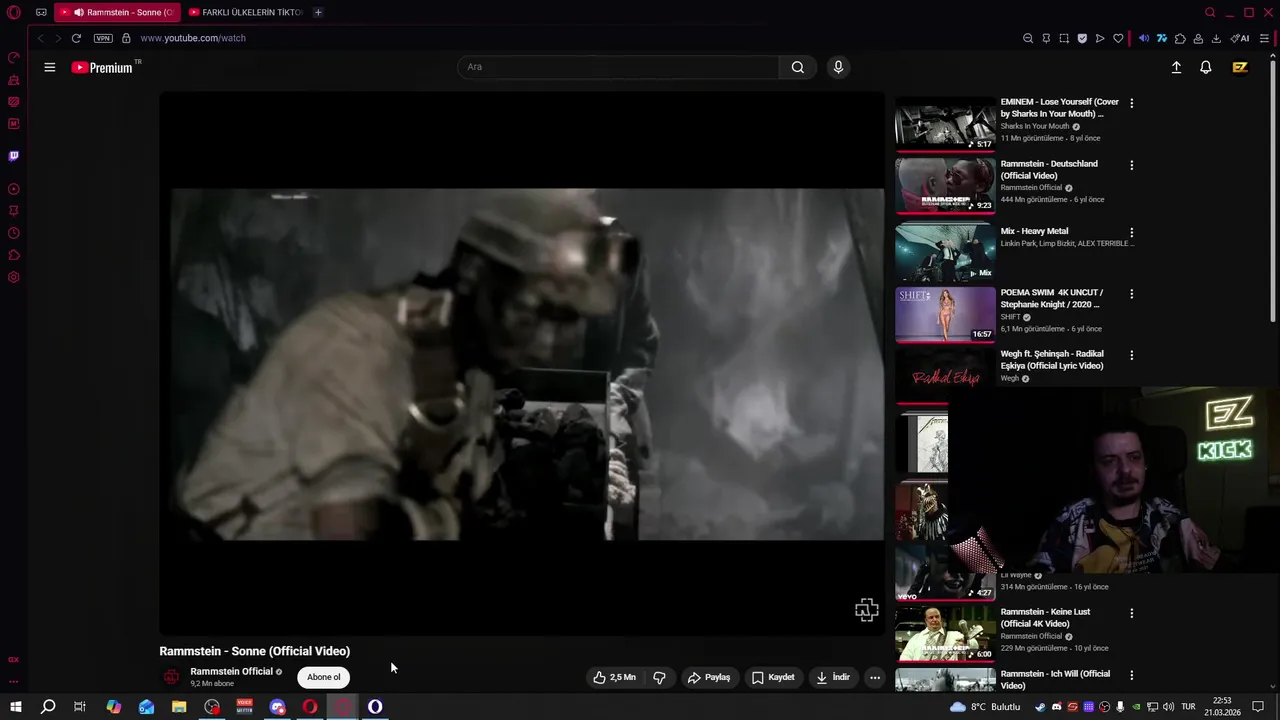Open Opera ad blocker shield icon
The image size is (1280, 720).
(x=1082, y=38)
